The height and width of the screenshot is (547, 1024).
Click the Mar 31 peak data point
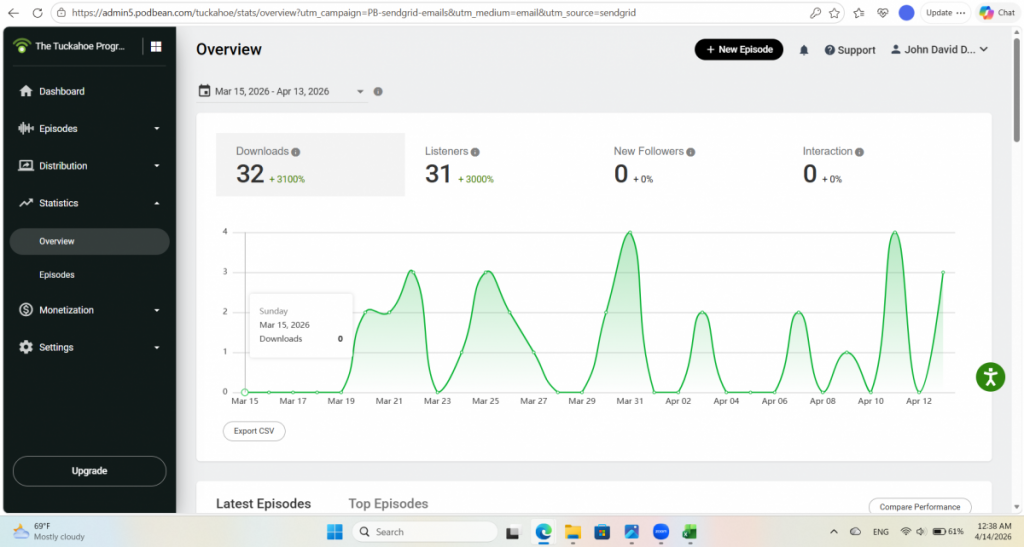[629, 232]
